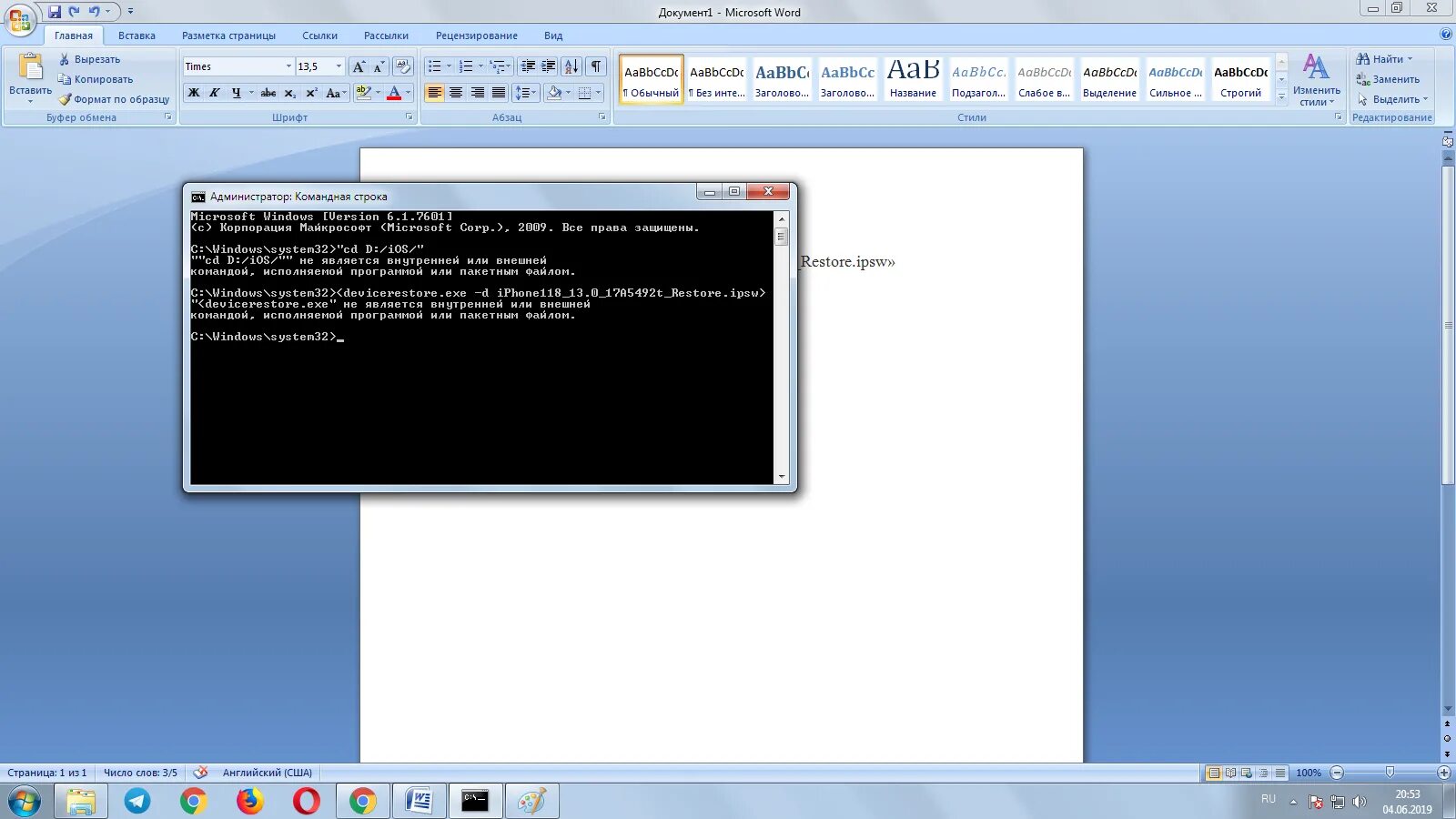
Task: Toggle bold (Ж) formatting
Action: (x=194, y=93)
